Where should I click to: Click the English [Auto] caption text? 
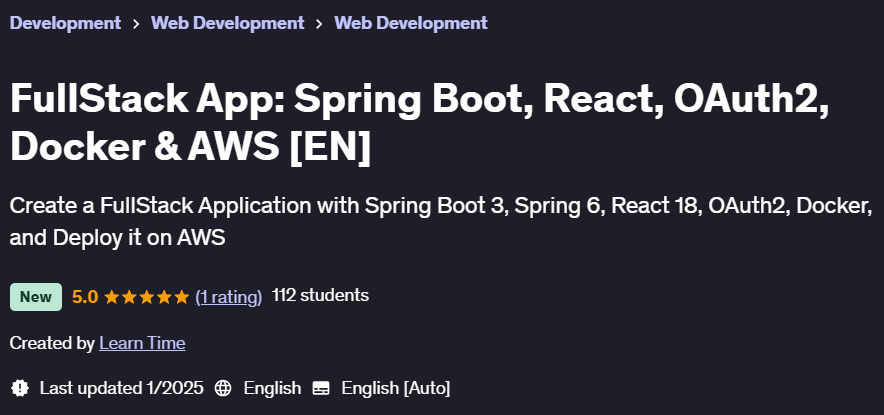(x=396, y=388)
